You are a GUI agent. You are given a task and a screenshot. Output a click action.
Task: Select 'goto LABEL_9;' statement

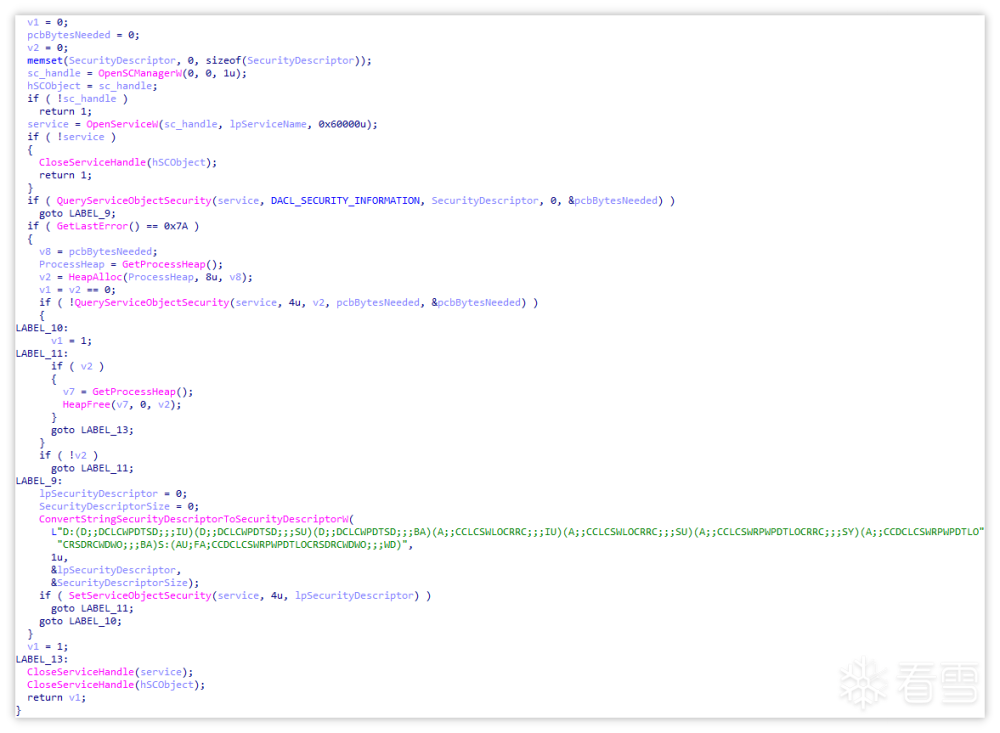[x=77, y=214]
